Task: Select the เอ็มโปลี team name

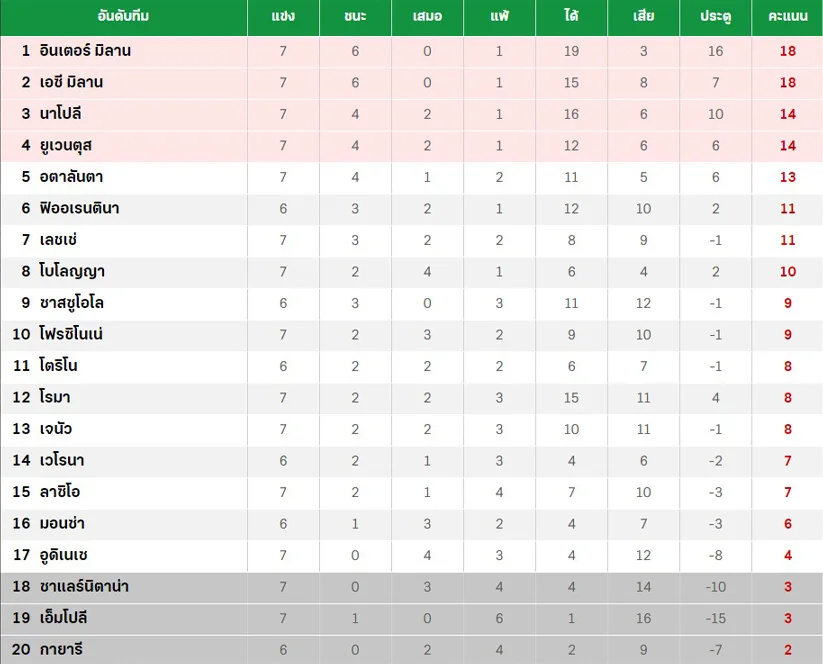Action: (x=64, y=618)
